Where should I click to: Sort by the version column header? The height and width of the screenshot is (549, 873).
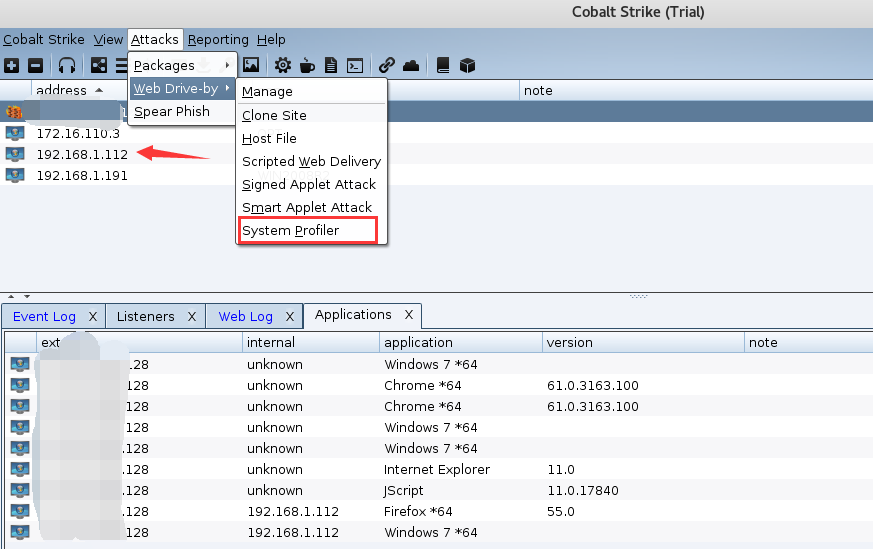point(643,342)
